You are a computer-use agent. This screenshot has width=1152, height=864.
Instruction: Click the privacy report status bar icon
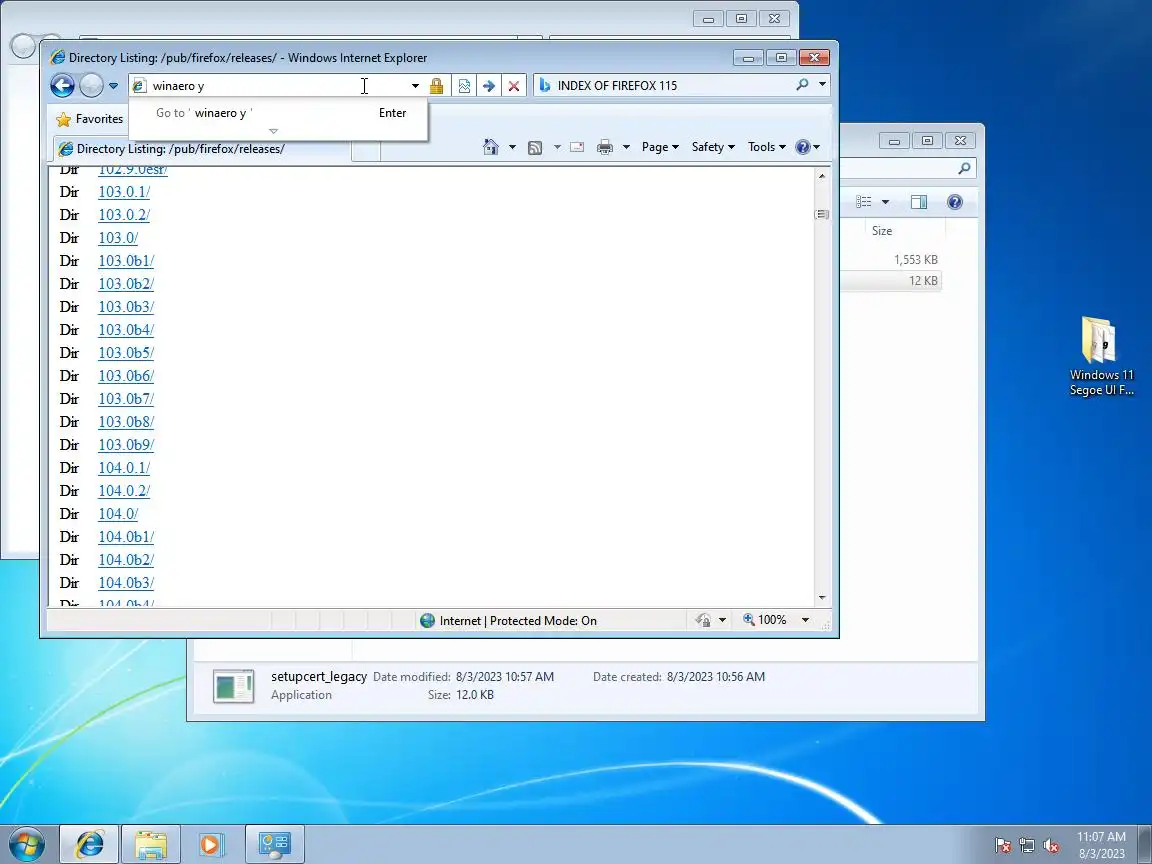pyautogui.click(x=703, y=620)
